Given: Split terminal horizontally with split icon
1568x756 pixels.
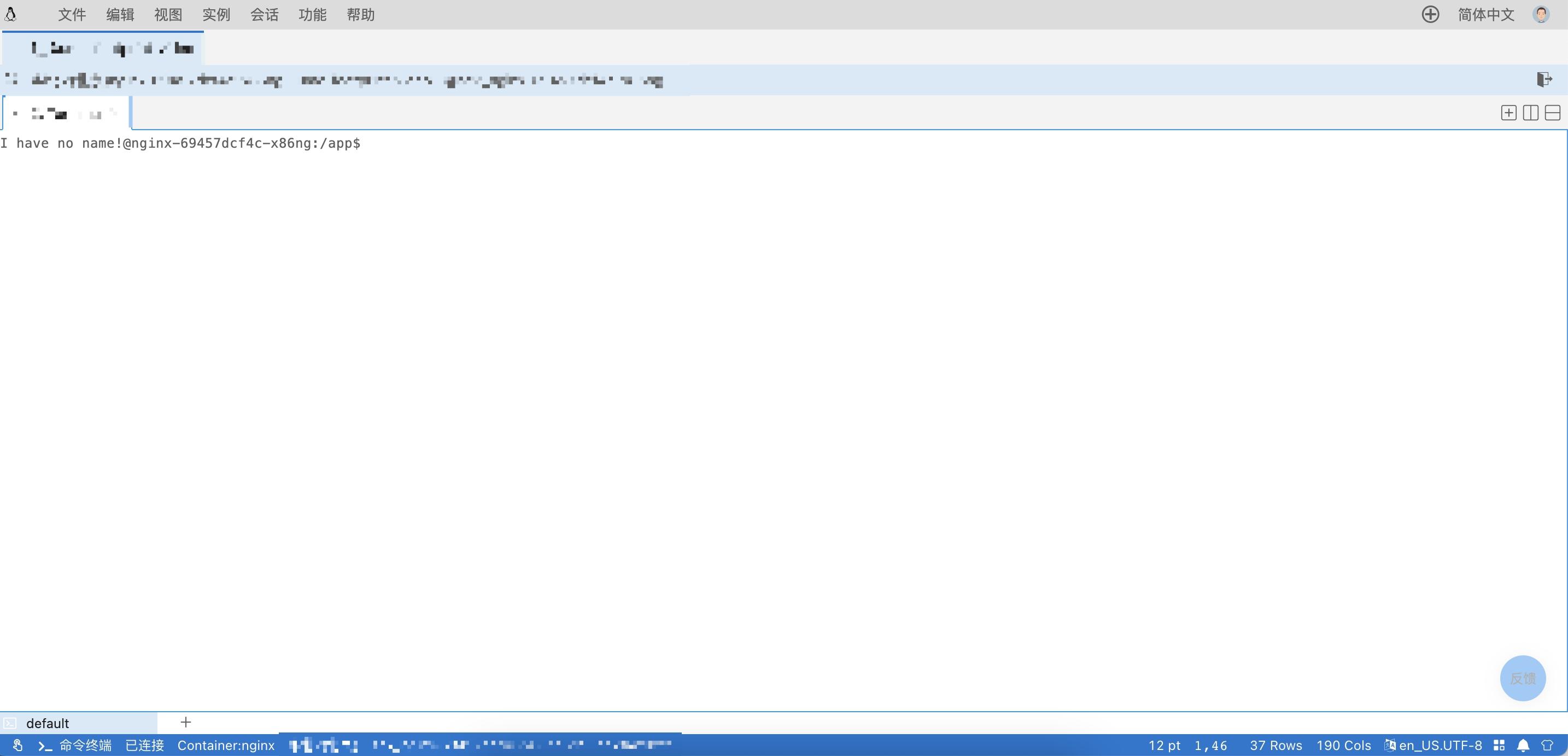Looking at the screenshot, I should 1552,113.
